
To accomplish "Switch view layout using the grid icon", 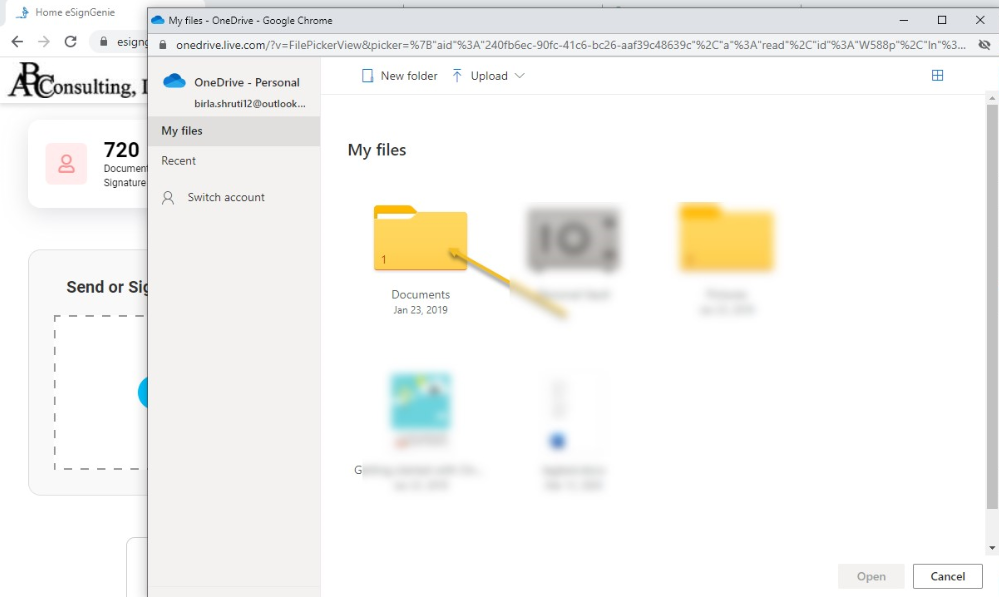I will [937, 76].
